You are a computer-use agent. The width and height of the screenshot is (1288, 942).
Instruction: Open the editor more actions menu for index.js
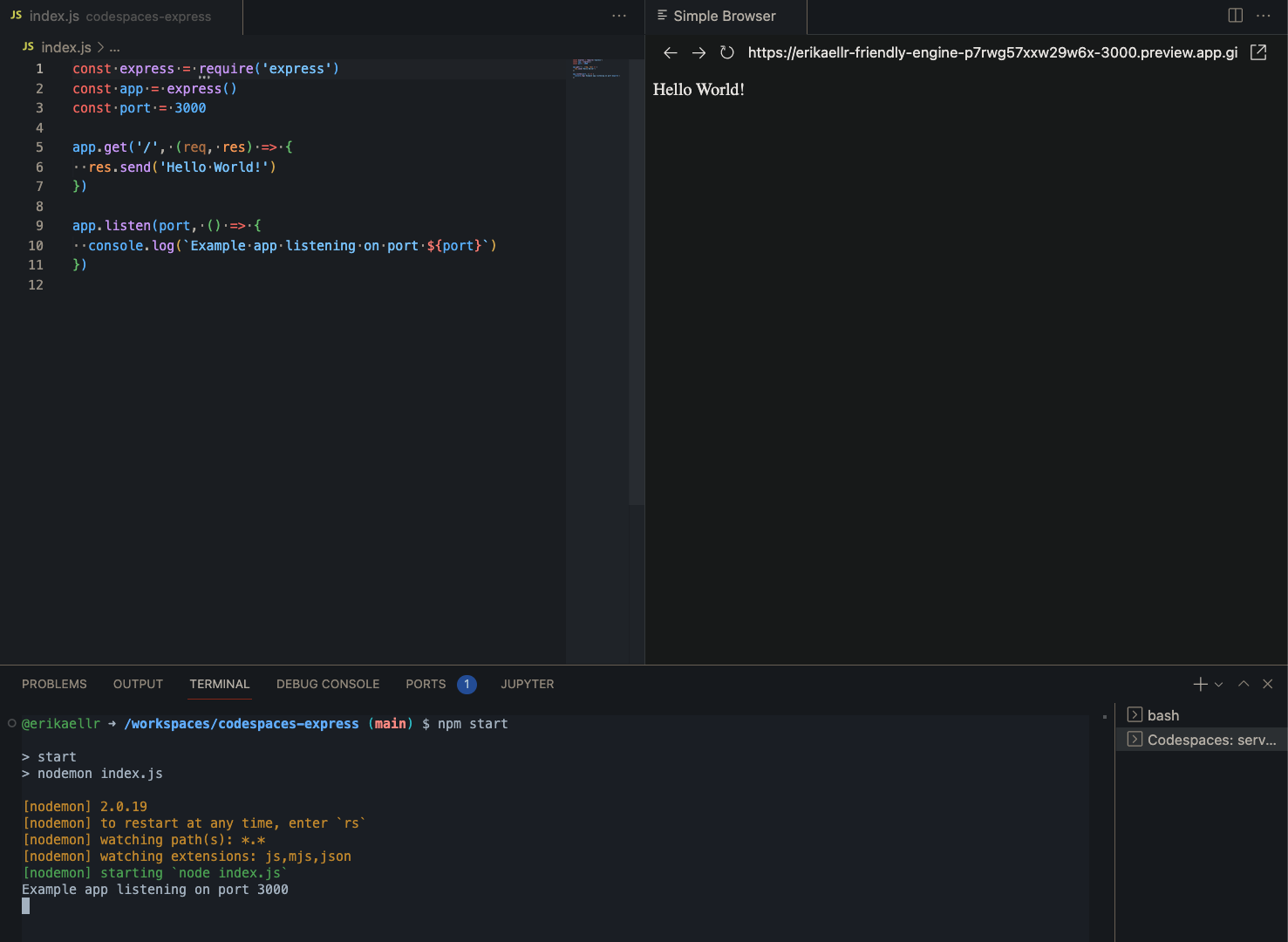pyautogui.click(x=619, y=15)
